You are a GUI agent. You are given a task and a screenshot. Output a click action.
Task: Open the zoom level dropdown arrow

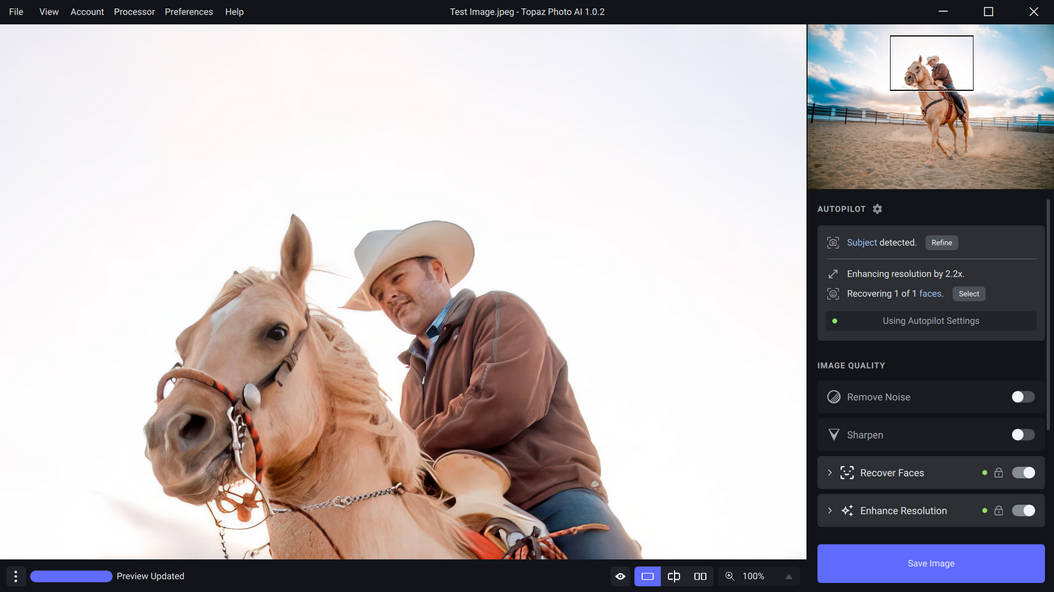pos(788,576)
